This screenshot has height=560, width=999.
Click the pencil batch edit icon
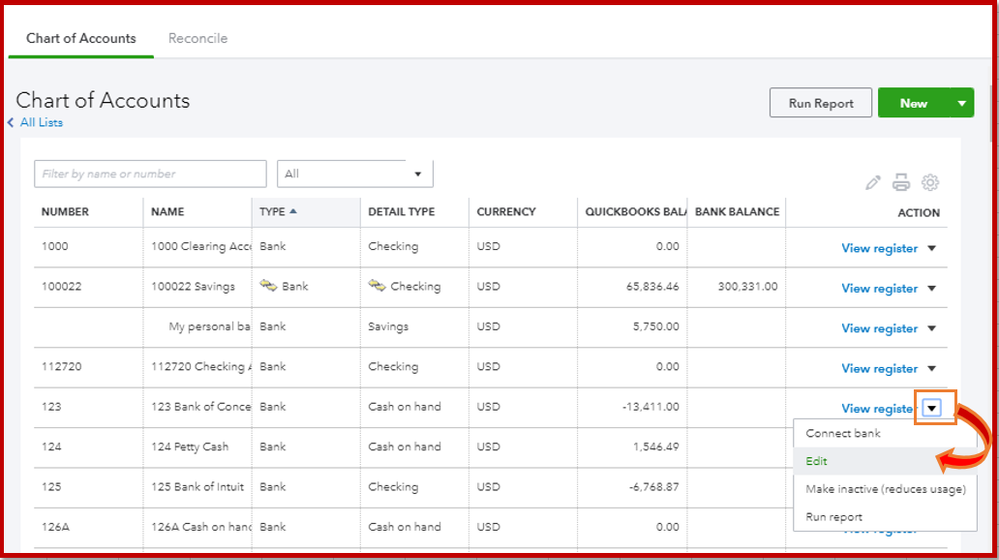click(873, 183)
